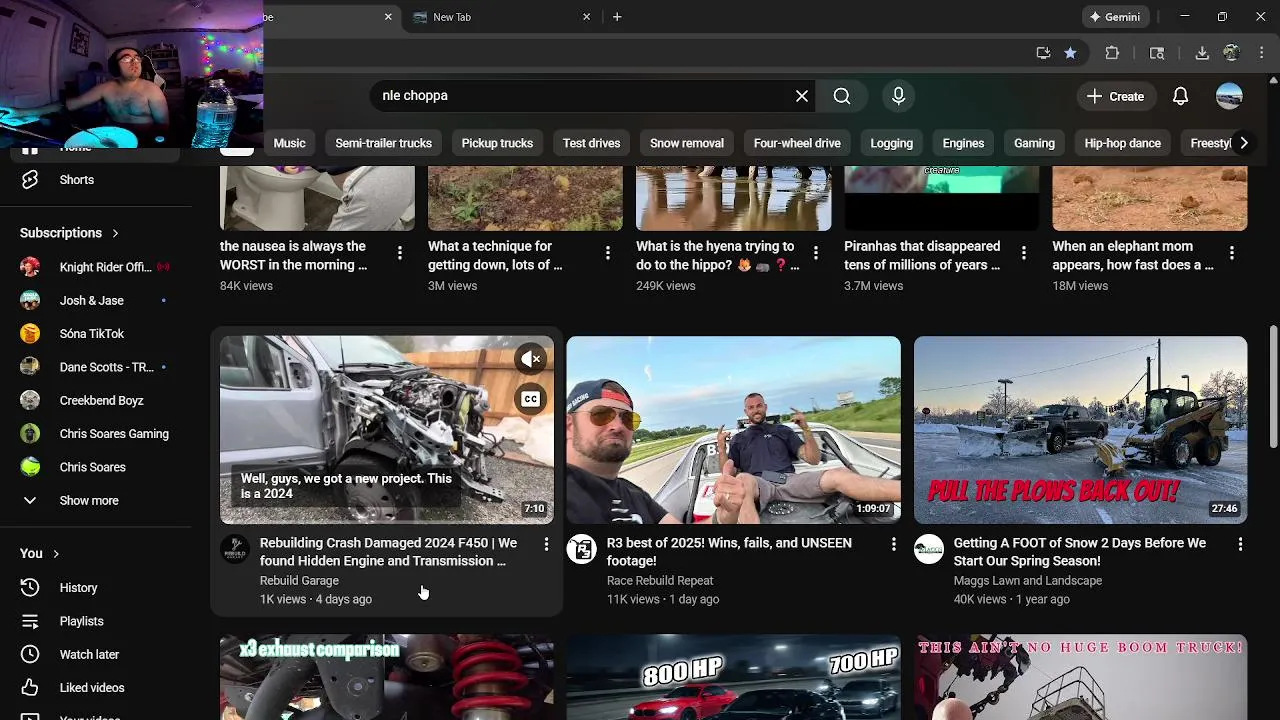
Task: Select the Snow removal chip
Action: coord(686,143)
